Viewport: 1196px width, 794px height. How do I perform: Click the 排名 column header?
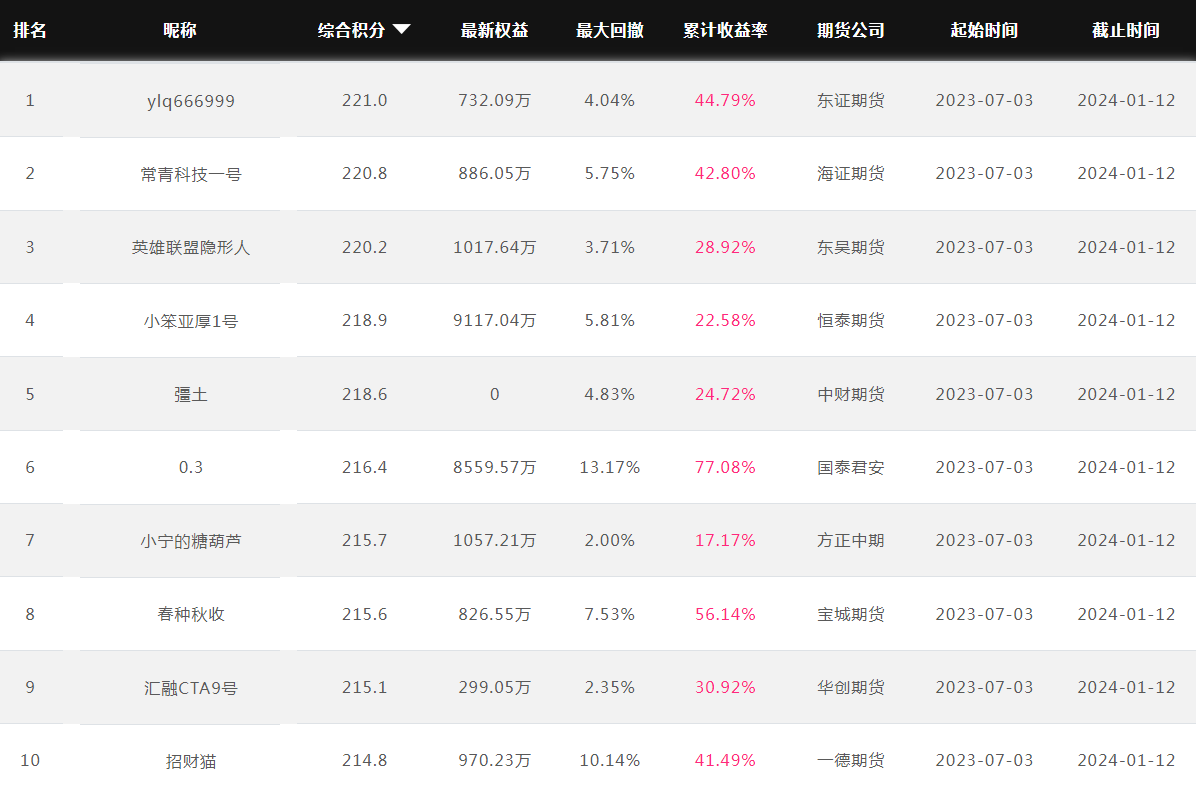30,31
